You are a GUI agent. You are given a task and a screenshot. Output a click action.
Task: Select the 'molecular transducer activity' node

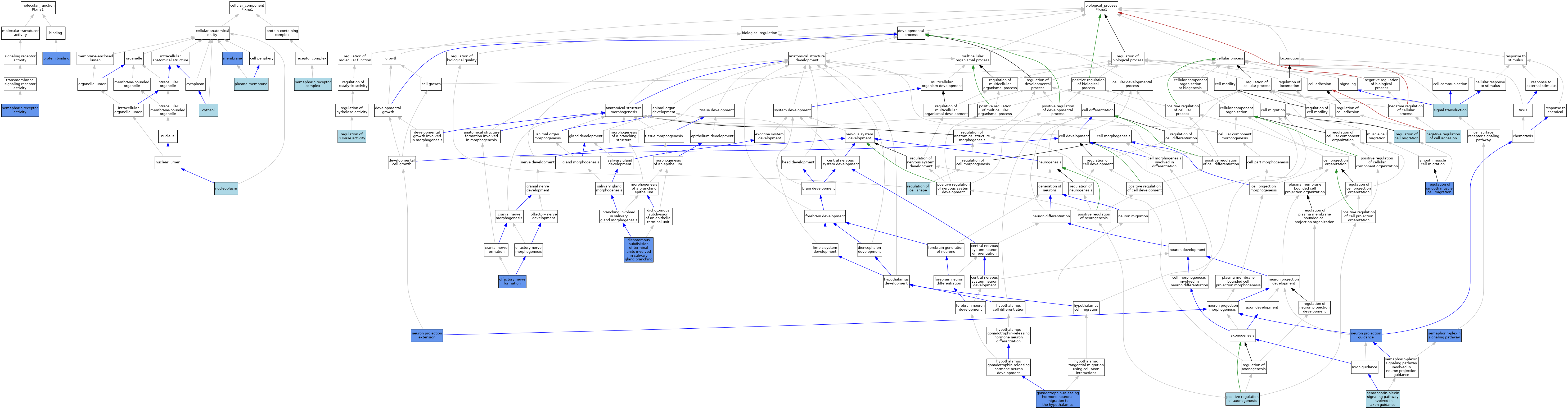point(20,33)
